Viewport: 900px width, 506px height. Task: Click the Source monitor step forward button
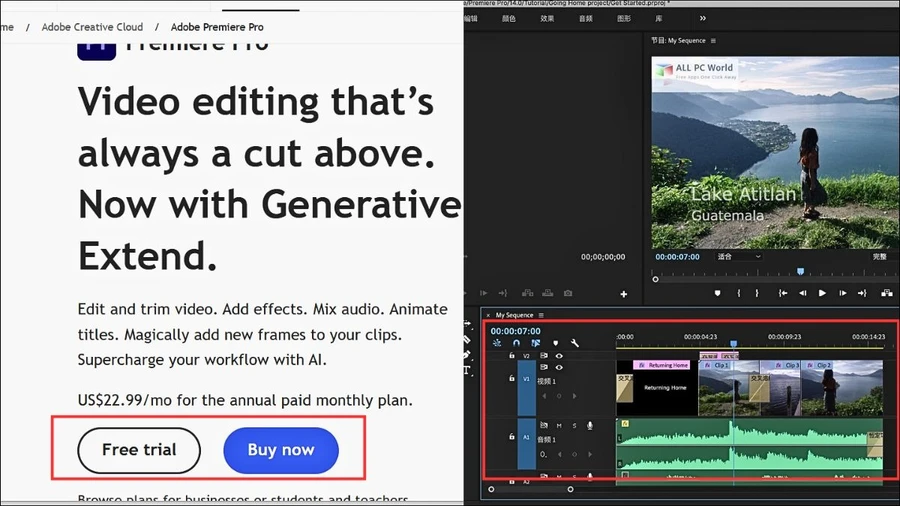483,293
